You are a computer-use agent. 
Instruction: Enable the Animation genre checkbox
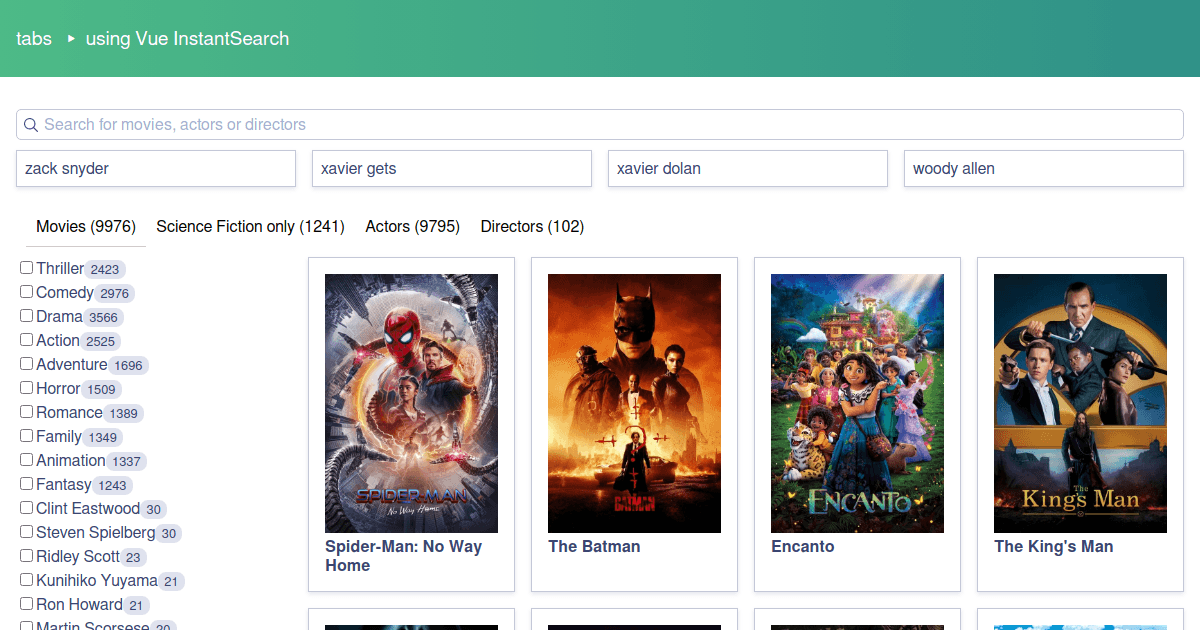[25, 460]
